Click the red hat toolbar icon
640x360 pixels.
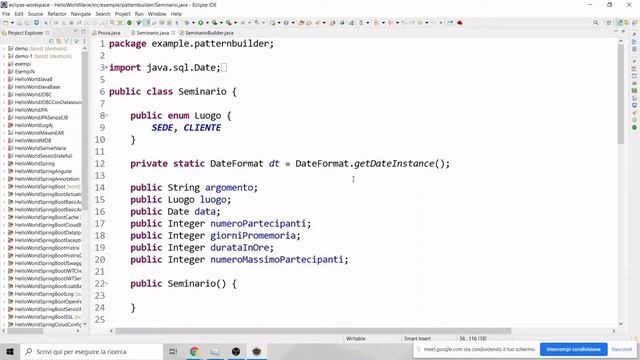460,23
